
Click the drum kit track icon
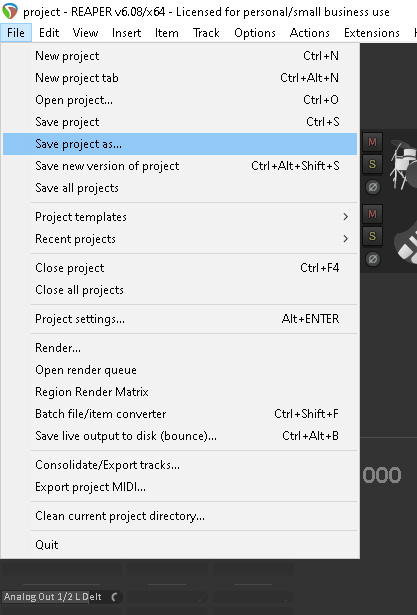click(403, 165)
